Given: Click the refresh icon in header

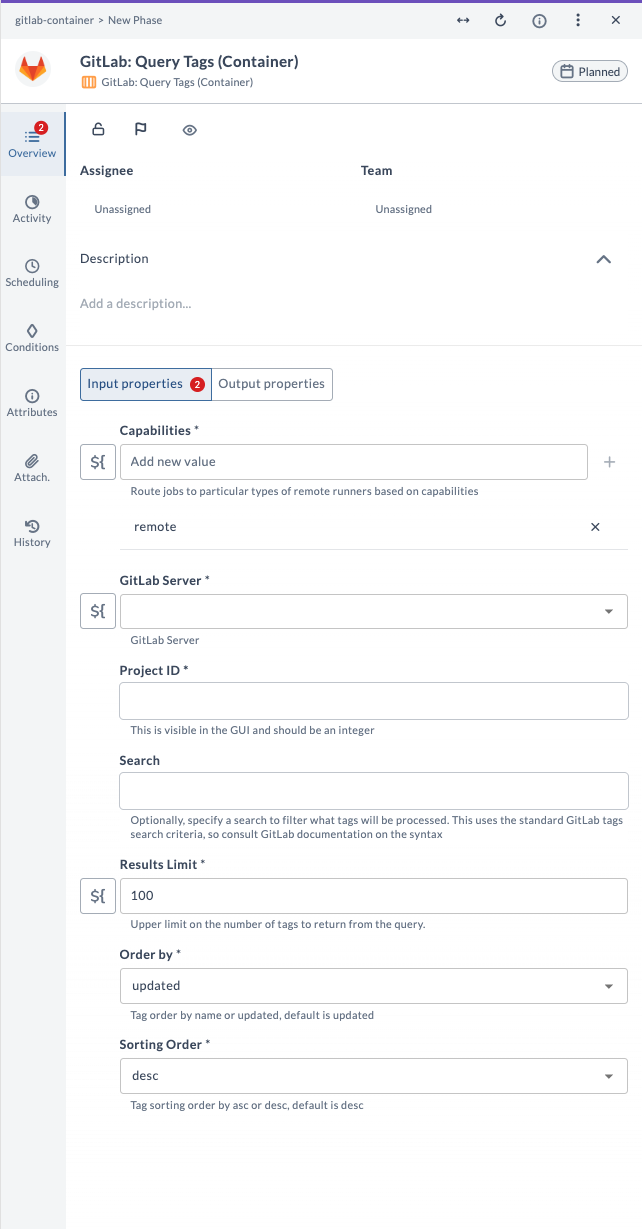Looking at the screenshot, I should pyautogui.click(x=501, y=20).
